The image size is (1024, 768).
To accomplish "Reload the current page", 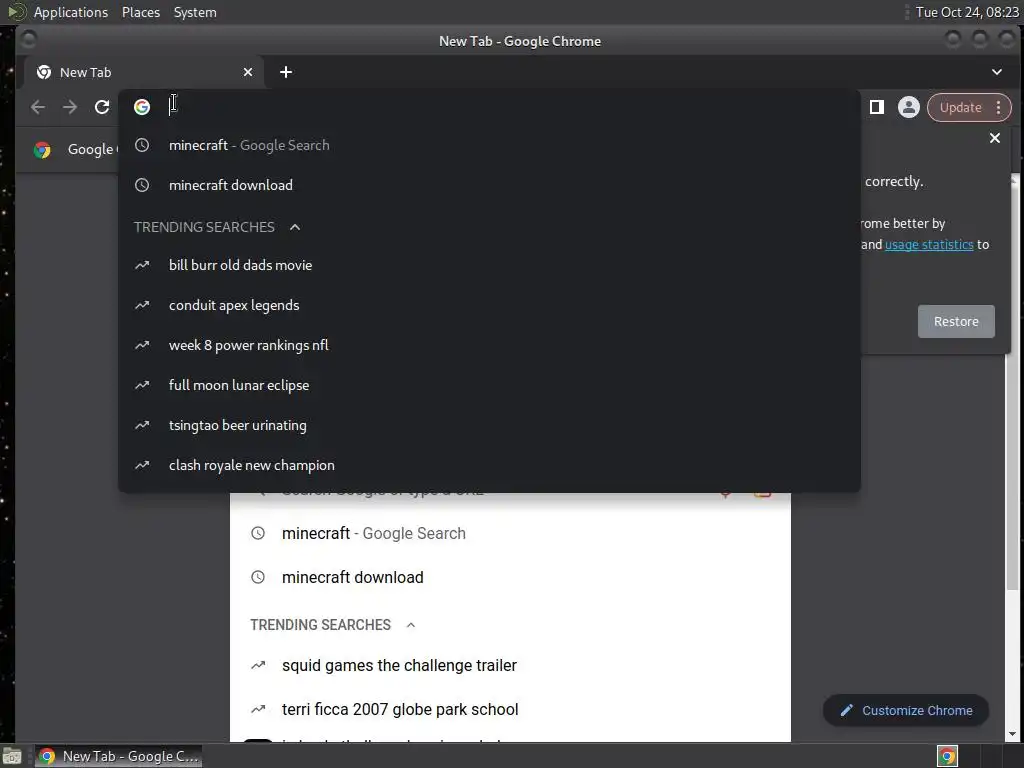I will tap(102, 107).
